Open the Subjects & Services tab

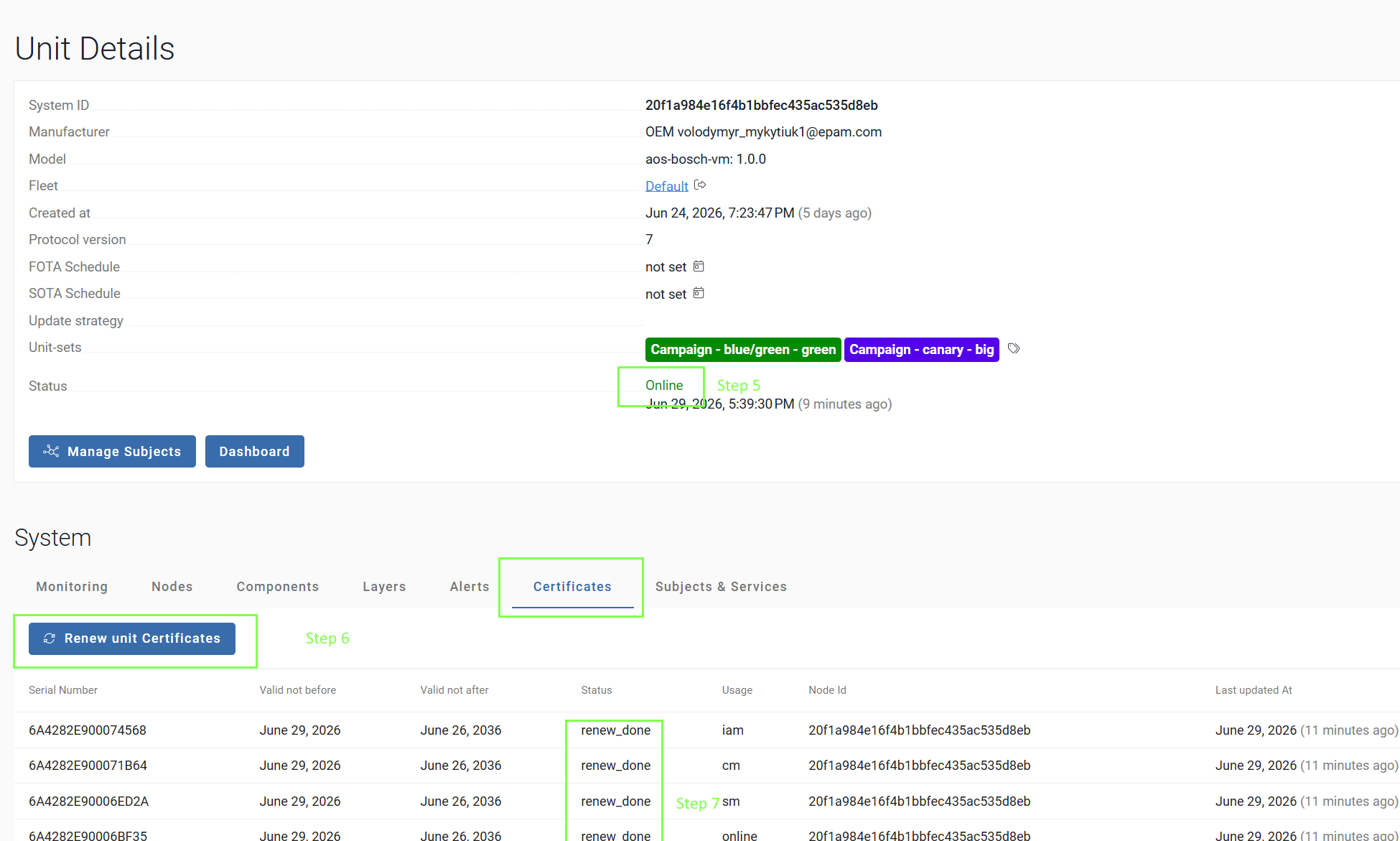721,587
